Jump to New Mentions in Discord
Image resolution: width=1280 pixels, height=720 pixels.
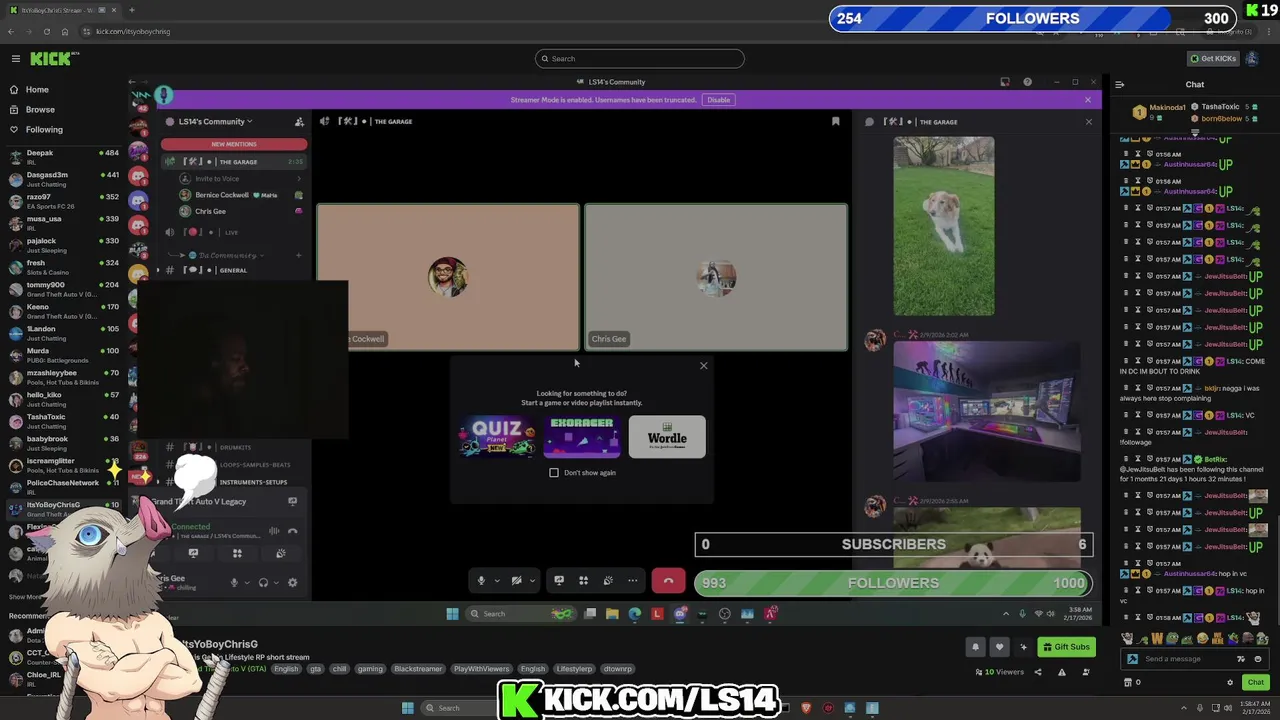(x=234, y=144)
